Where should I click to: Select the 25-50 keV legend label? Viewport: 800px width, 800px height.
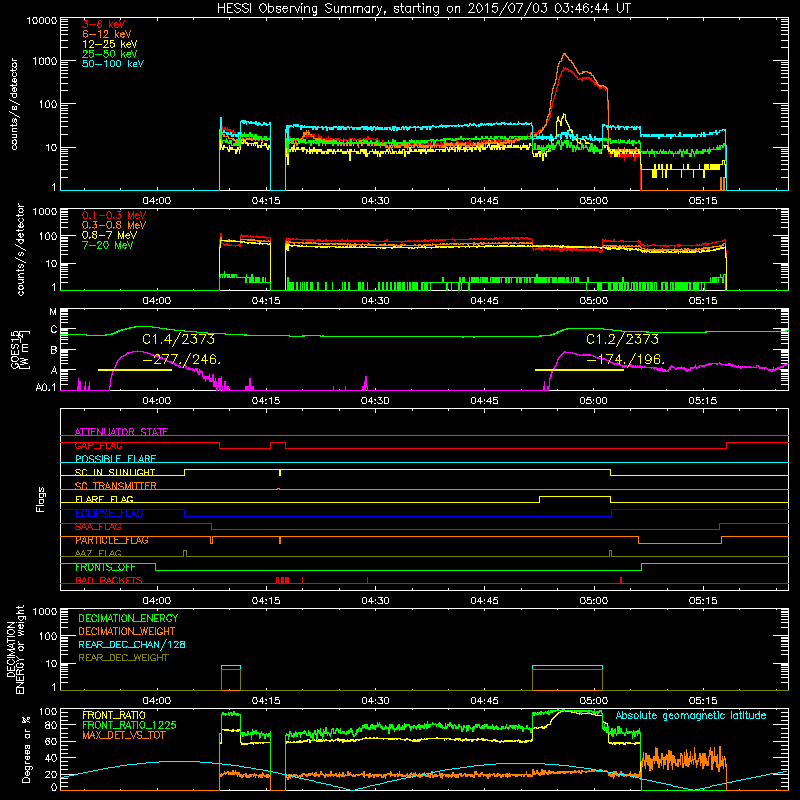tap(110, 54)
